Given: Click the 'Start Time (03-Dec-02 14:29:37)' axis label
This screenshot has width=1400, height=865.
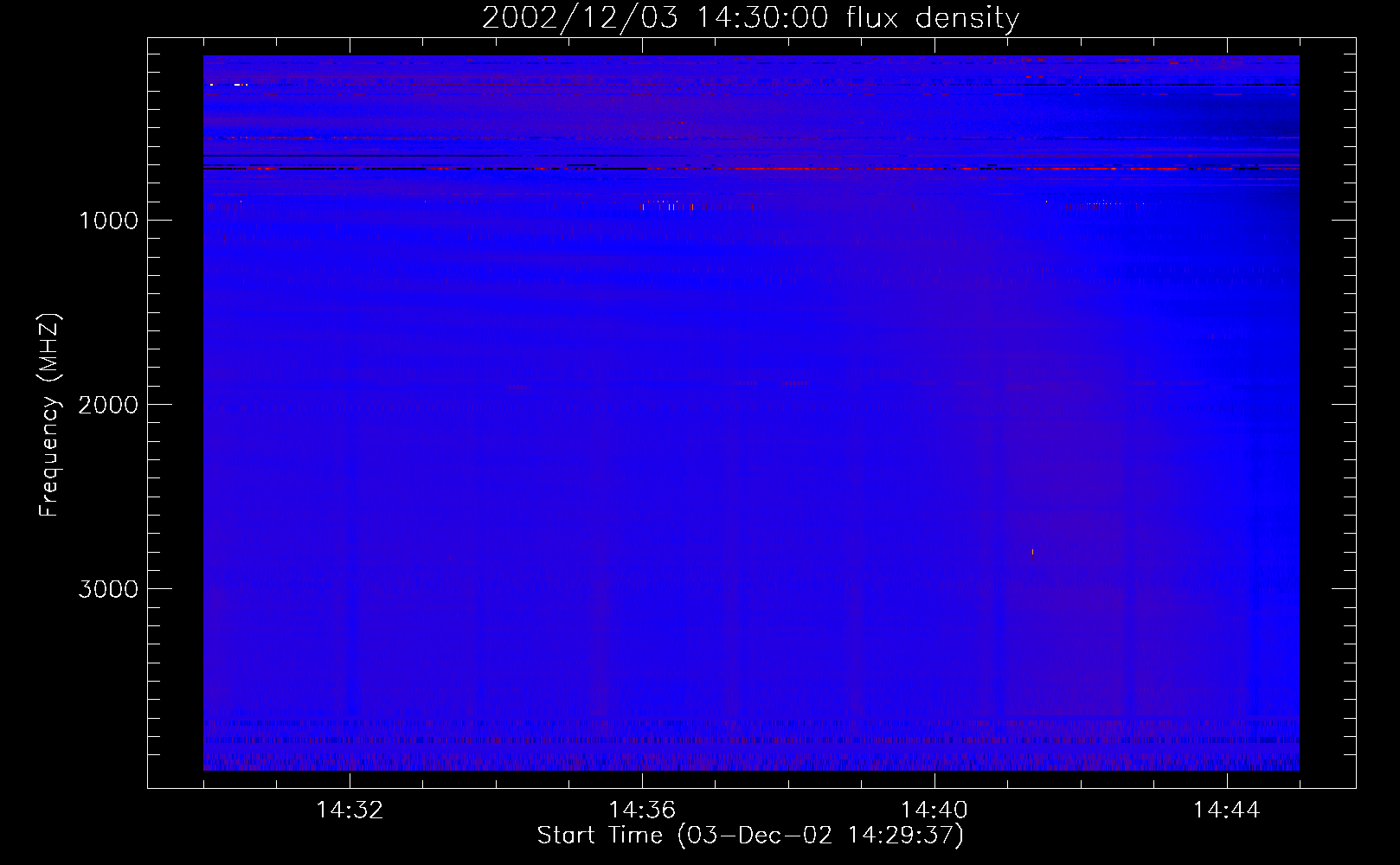Looking at the screenshot, I should click(x=750, y=836).
